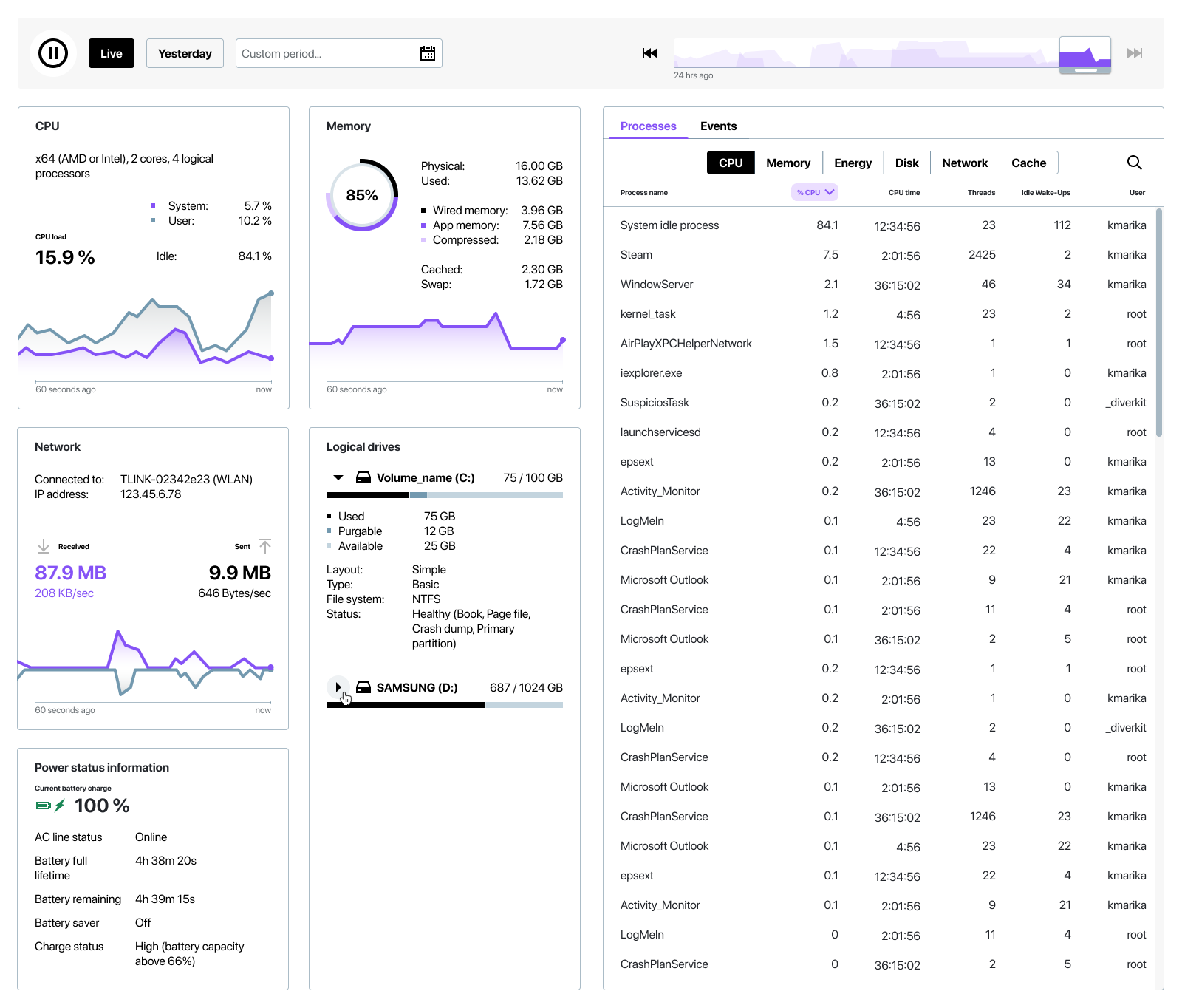Switch to Yesterday view
1182x1008 pixels.
[x=185, y=53]
